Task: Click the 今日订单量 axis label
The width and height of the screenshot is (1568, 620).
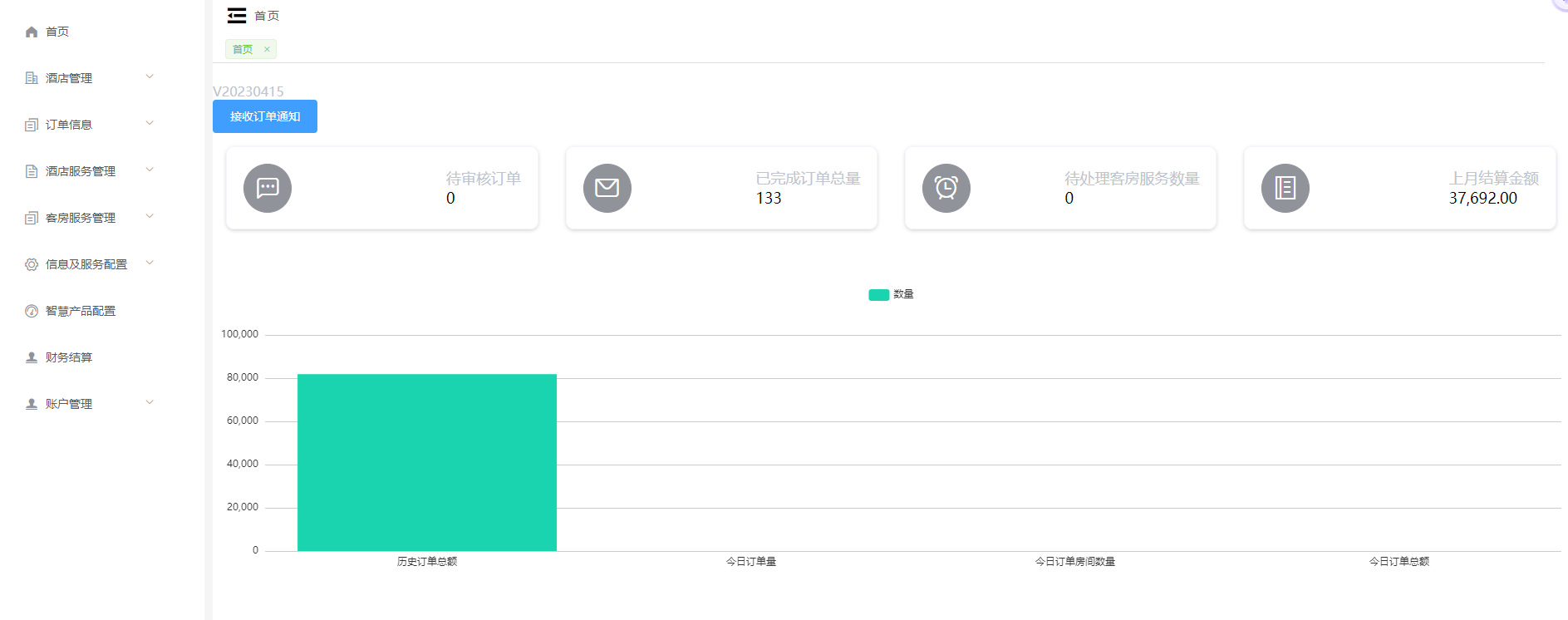Action: click(751, 562)
